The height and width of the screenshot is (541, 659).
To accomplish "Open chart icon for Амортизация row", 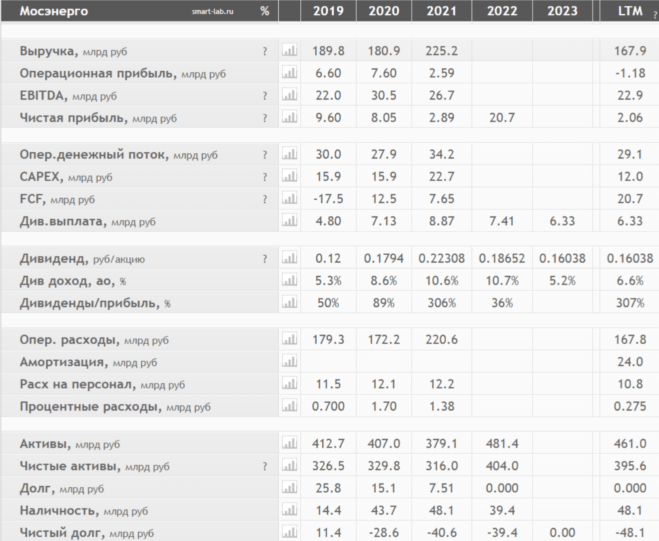I will pyautogui.click(x=290, y=362).
